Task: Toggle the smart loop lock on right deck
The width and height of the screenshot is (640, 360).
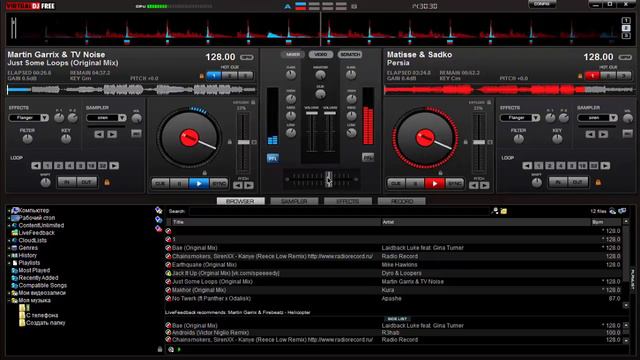Action: tap(598, 182)
